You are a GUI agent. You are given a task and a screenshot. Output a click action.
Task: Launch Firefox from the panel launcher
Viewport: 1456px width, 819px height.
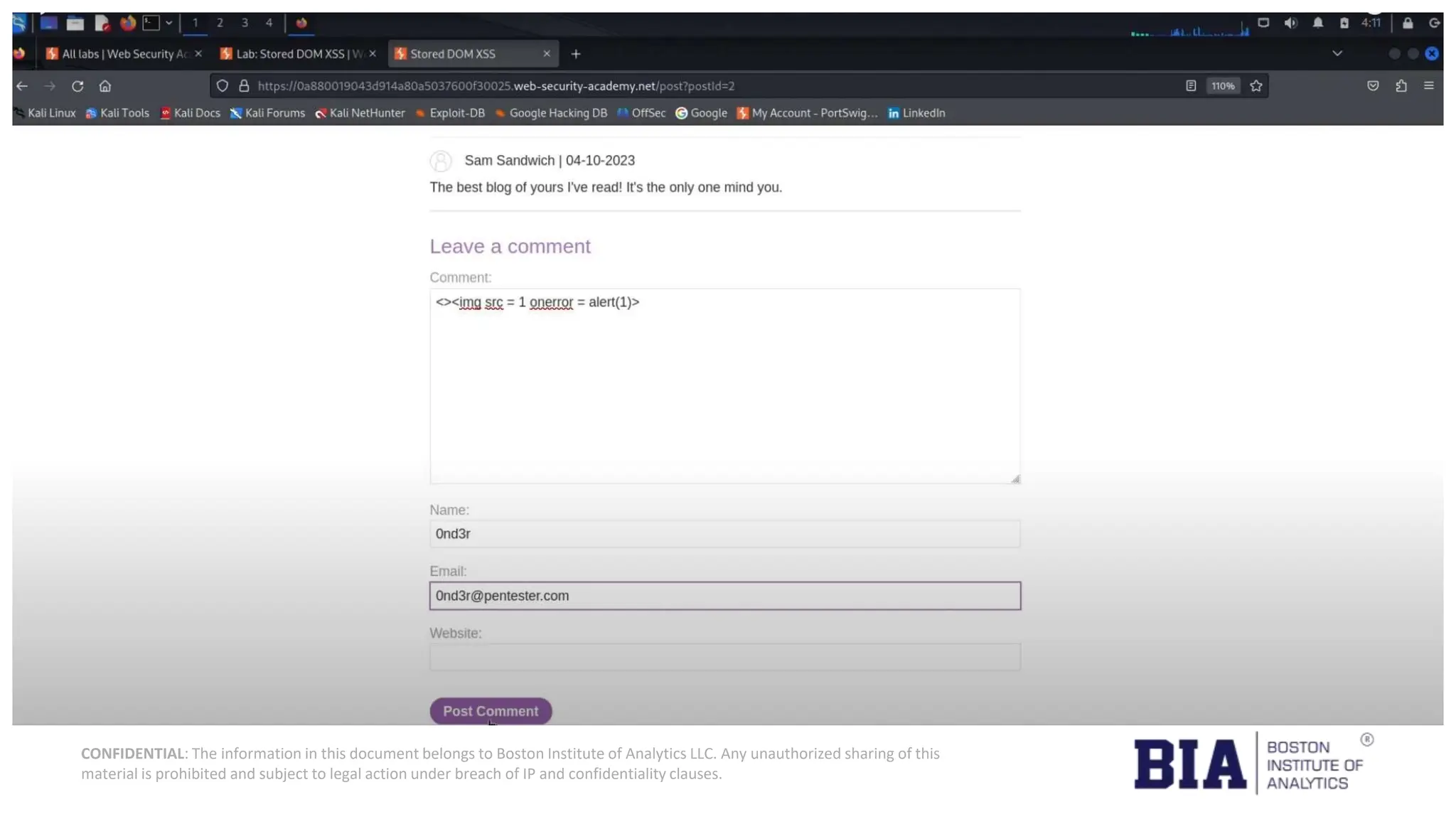tap(128, 23)
